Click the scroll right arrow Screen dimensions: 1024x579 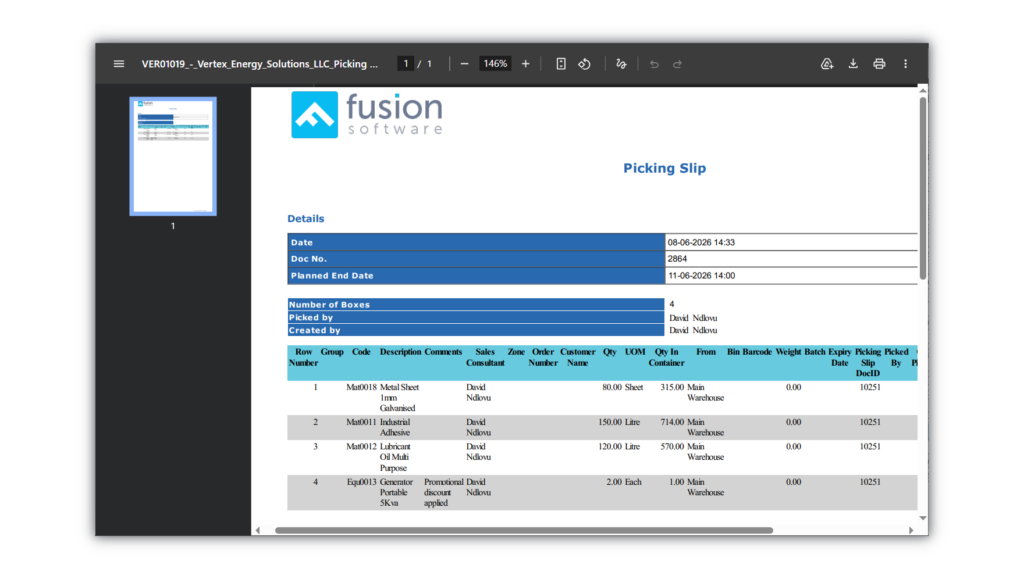click(911, 531)
